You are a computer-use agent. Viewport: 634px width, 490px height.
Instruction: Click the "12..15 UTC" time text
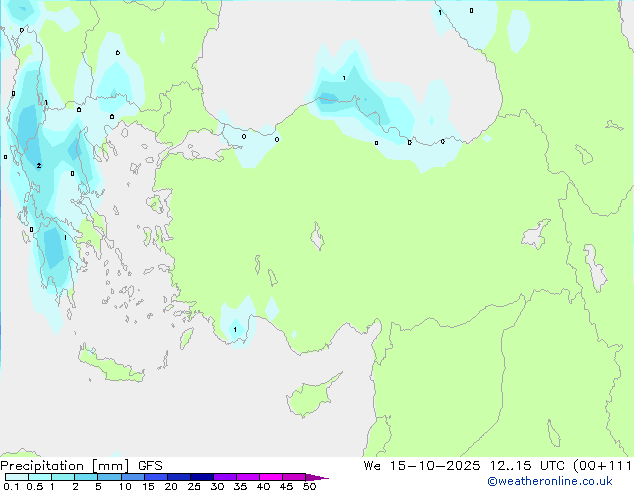click(x=527, y=466)
